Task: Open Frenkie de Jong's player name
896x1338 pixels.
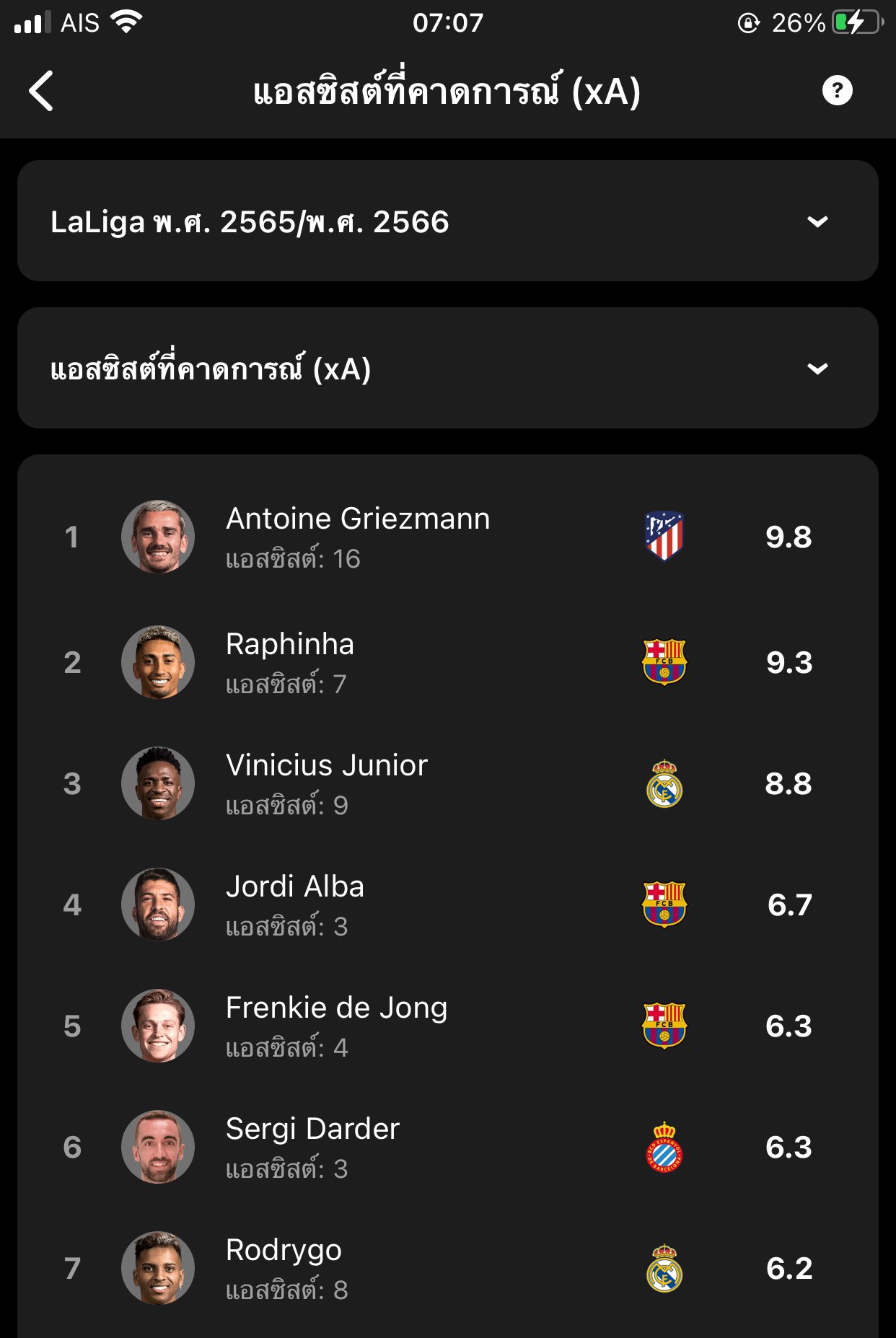Action: point(336,1008)
